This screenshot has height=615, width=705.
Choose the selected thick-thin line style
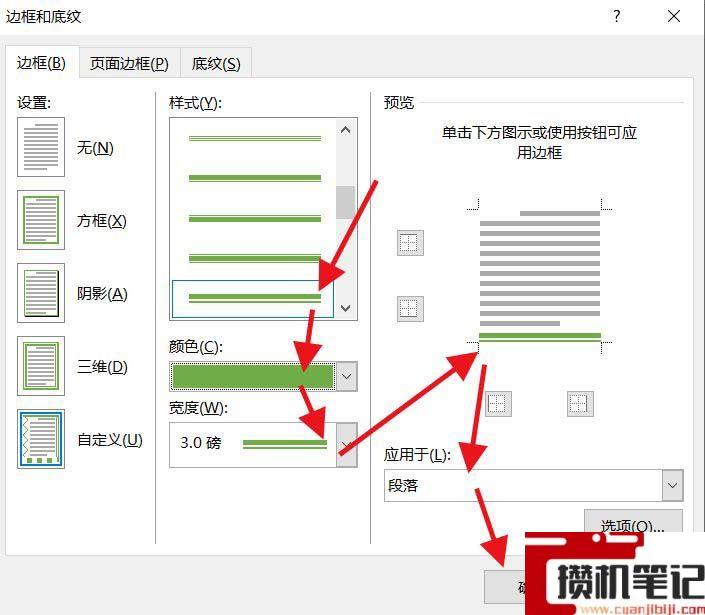click(x=253, y=299)
